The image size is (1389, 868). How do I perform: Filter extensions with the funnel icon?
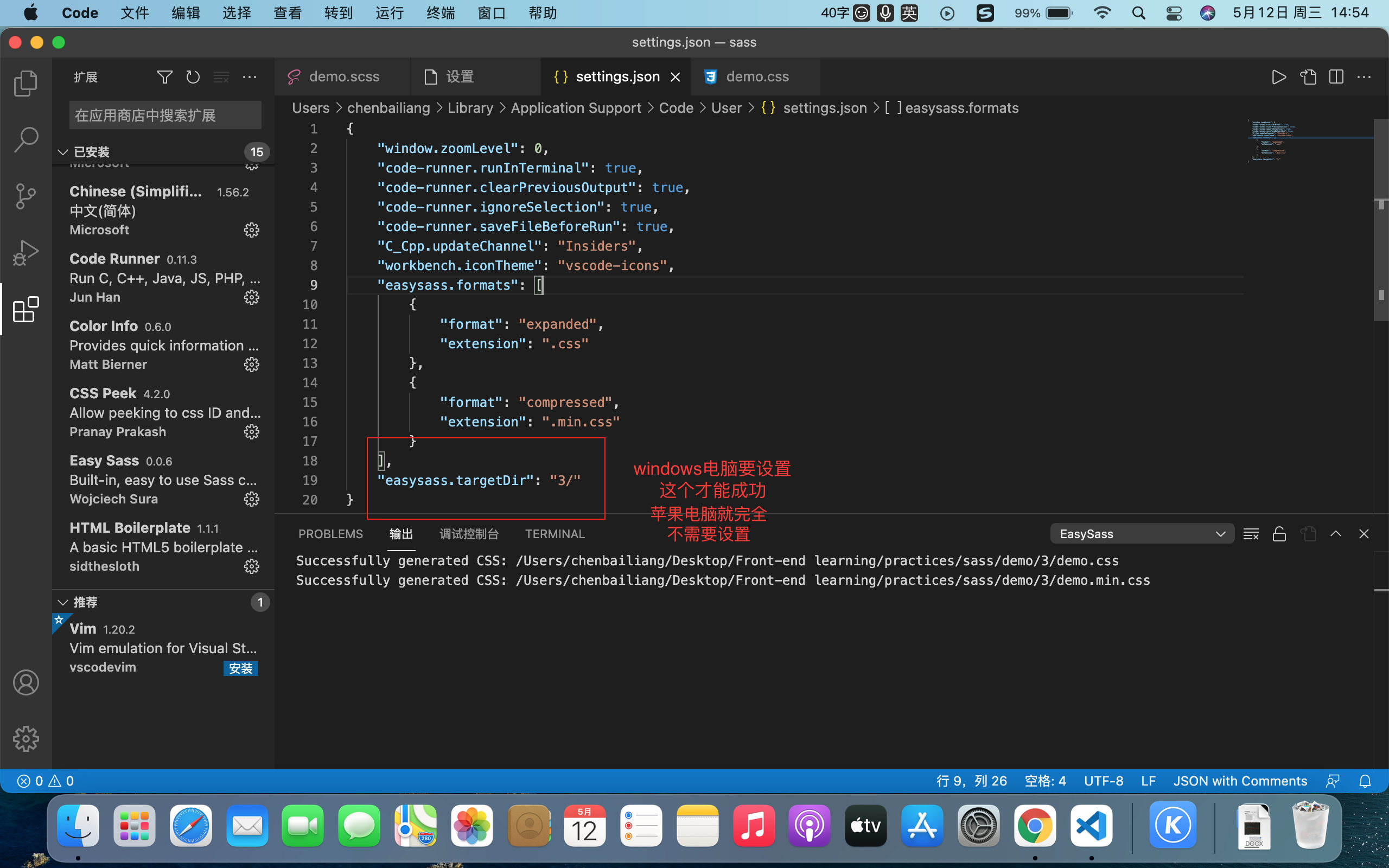tap(165, 77)
